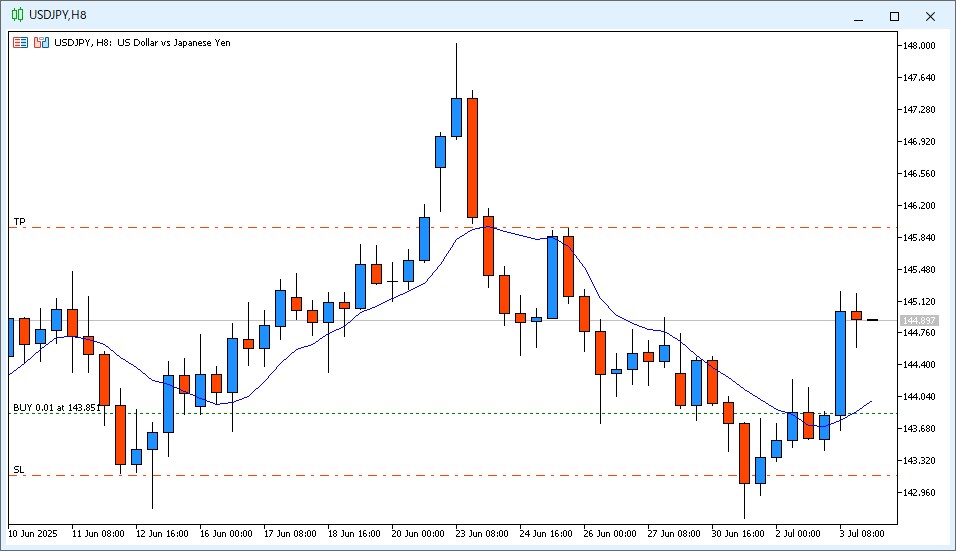Select the SL line label
The height and width of the screenshot is (551, 956).
click(19, 470)
